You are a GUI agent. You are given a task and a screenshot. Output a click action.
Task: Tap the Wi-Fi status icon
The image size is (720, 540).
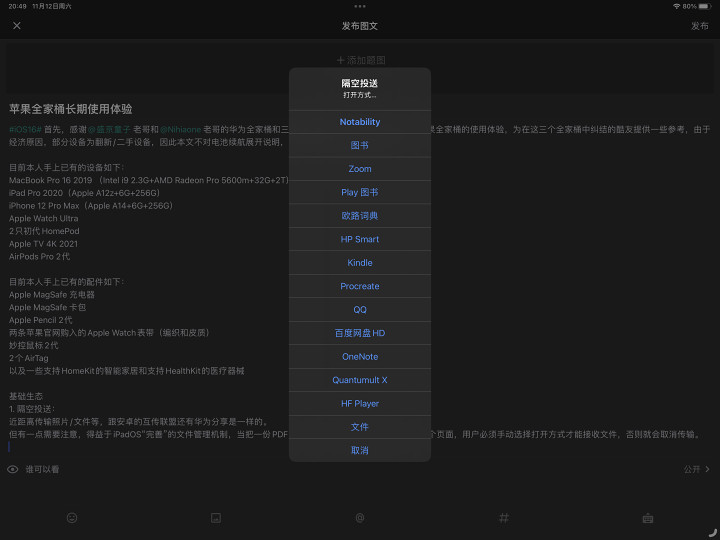tap(676, 6)
